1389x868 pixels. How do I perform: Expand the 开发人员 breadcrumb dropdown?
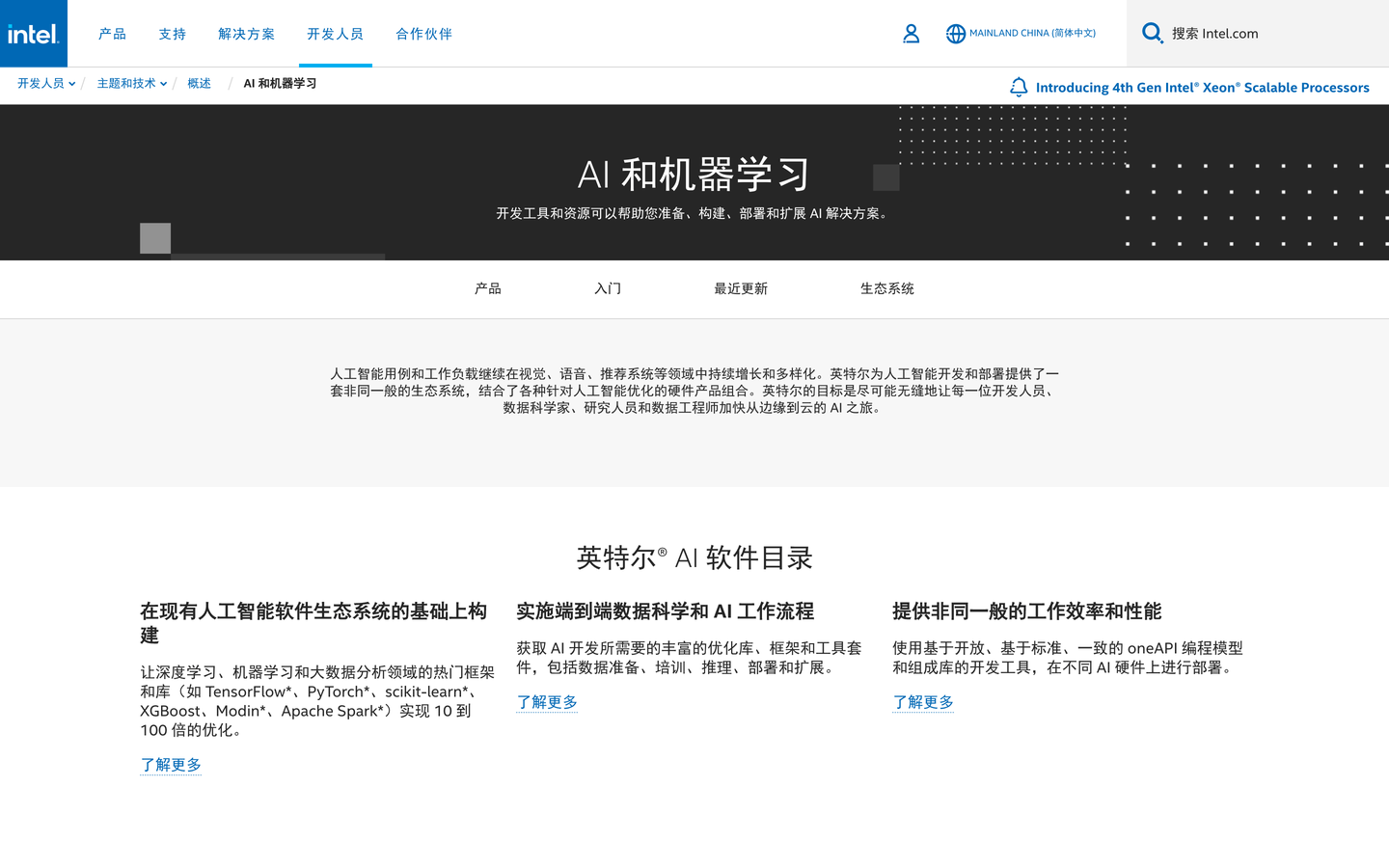point(46,84)
